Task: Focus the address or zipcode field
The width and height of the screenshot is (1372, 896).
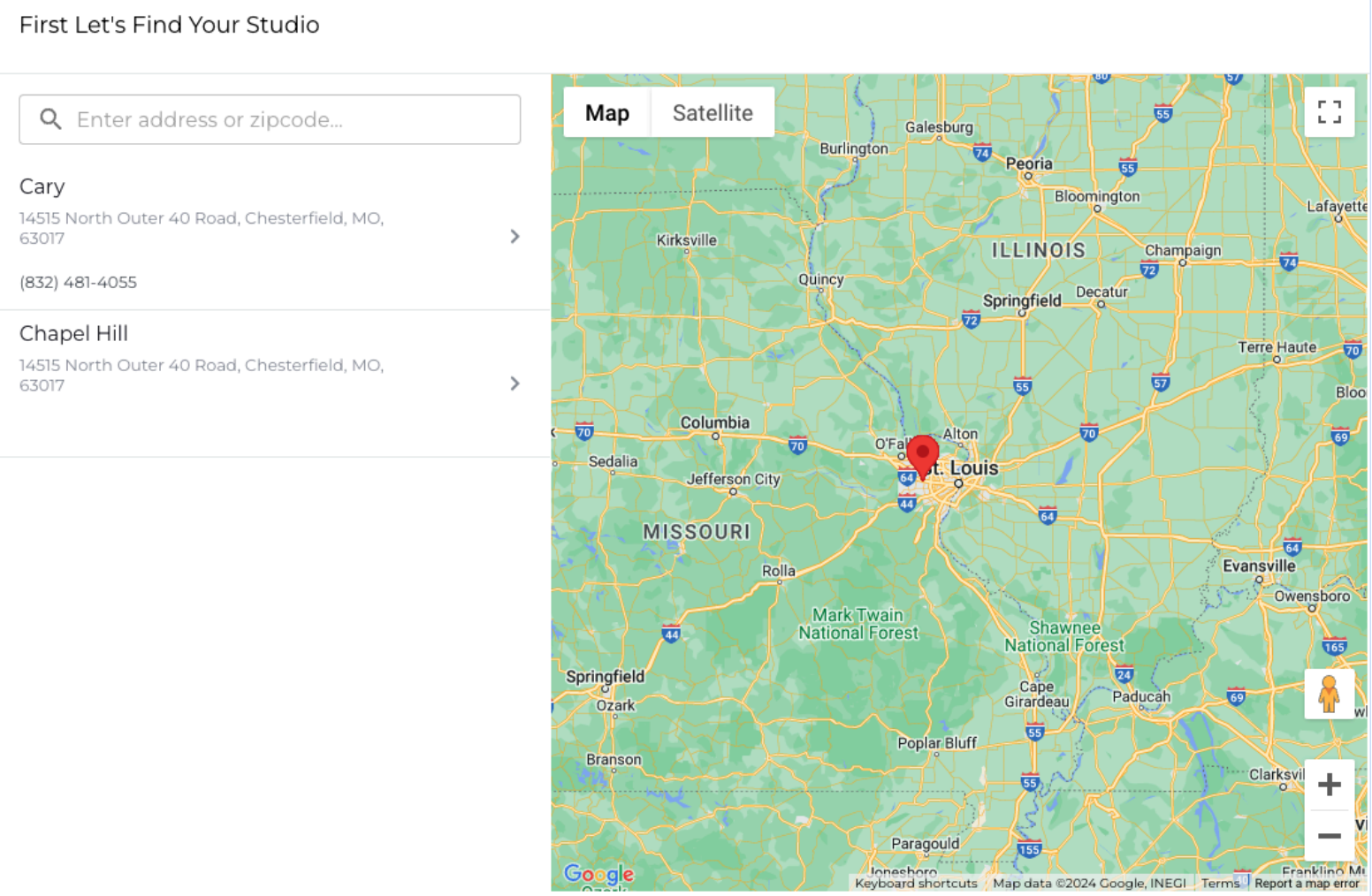Action: click(x=270, y=119)
